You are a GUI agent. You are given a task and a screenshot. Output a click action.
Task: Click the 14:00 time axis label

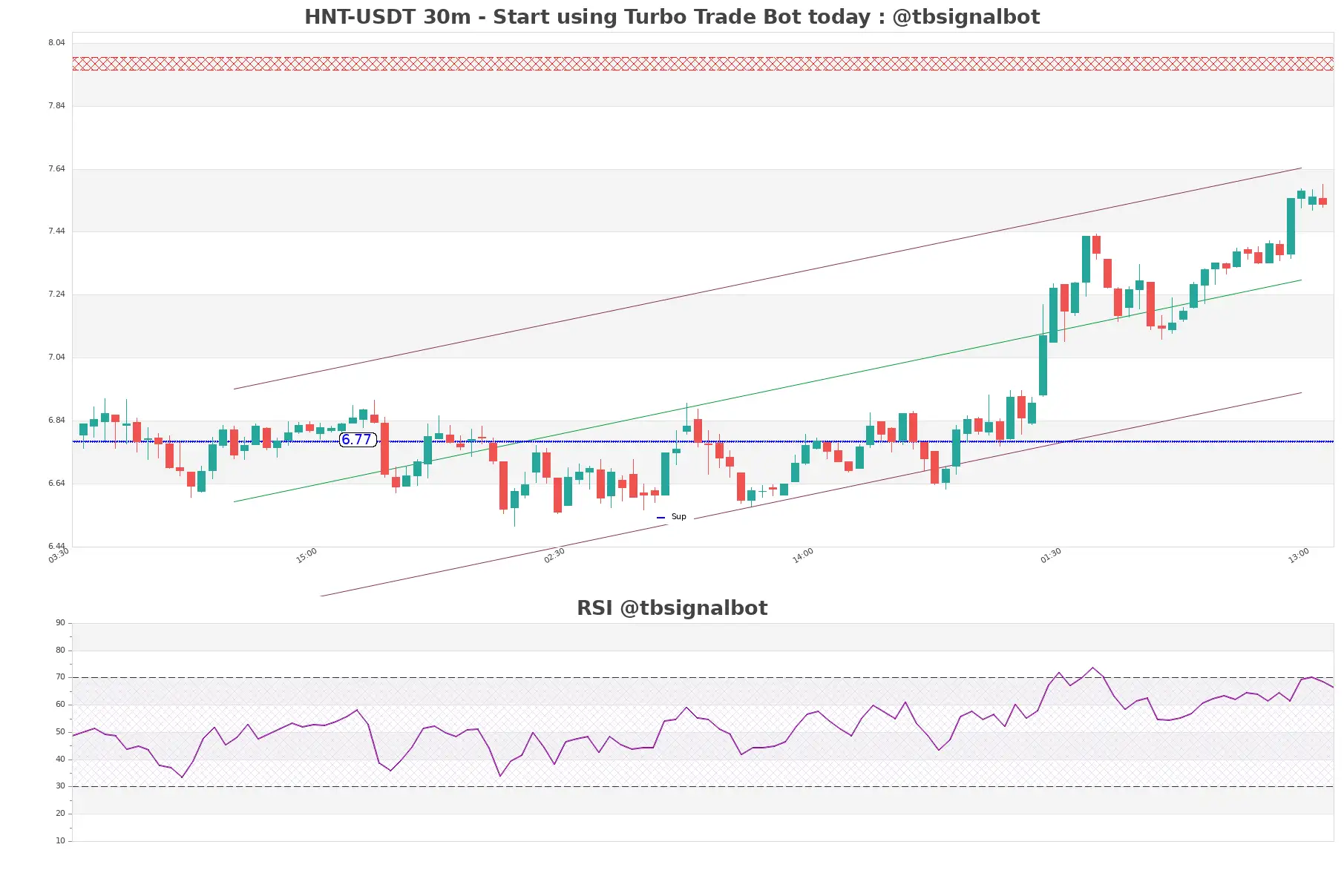point(803,556)
